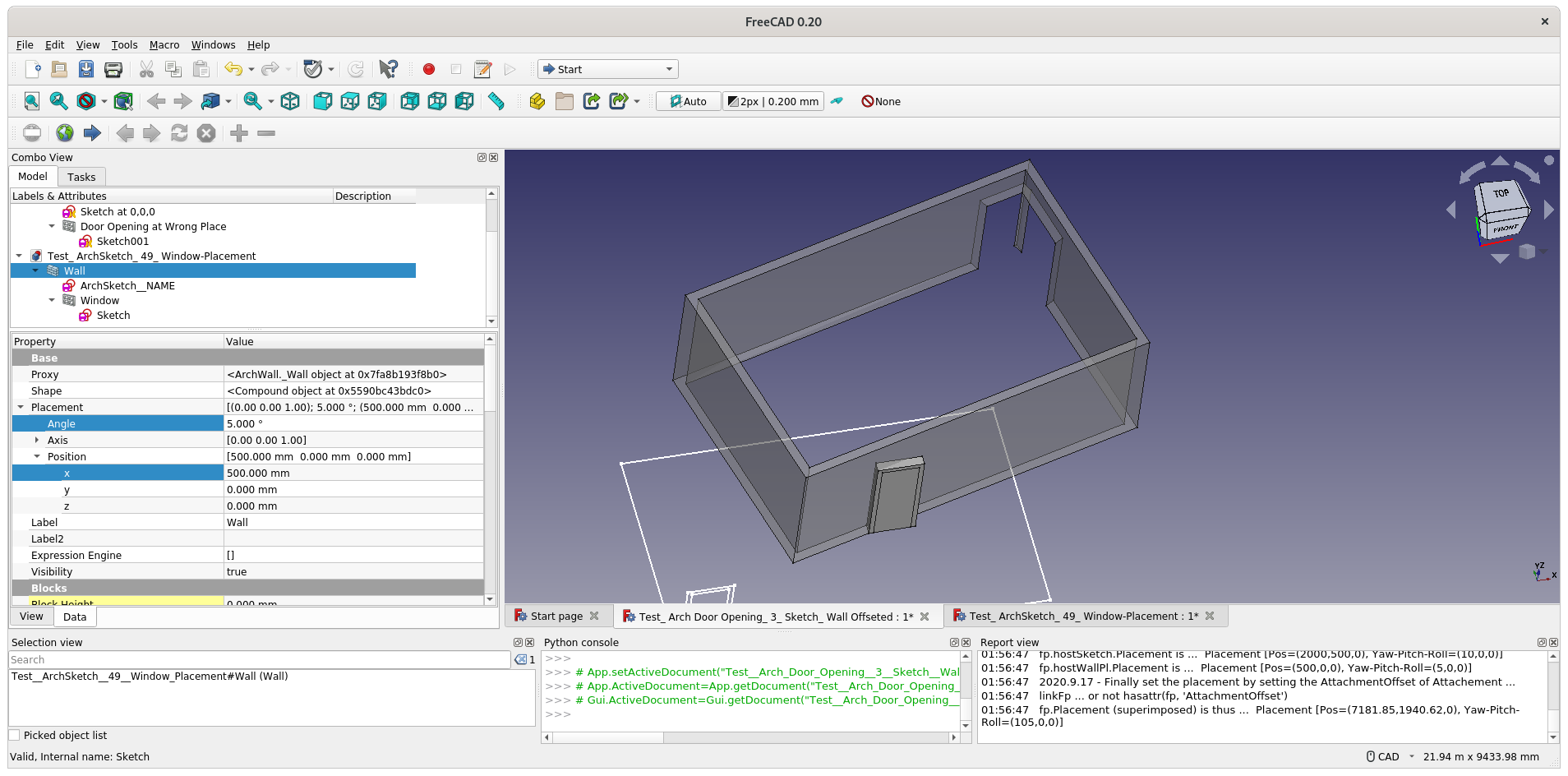Clear the Selection view search field
The width and height of the screenshot is (1568, 776).
[520, 659]
